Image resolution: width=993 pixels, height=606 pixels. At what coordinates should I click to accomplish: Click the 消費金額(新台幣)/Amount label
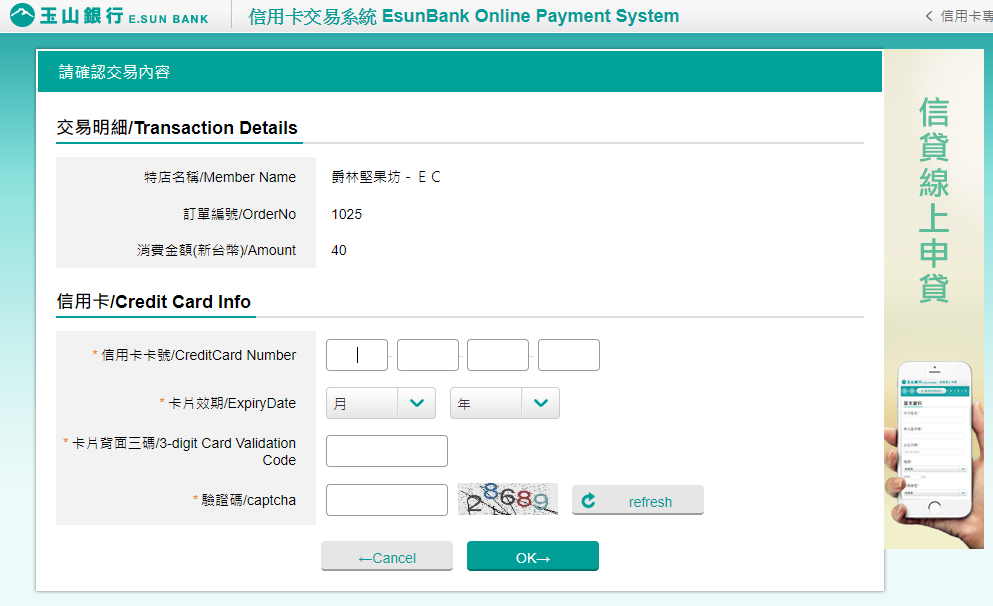[x=216, y=250]
